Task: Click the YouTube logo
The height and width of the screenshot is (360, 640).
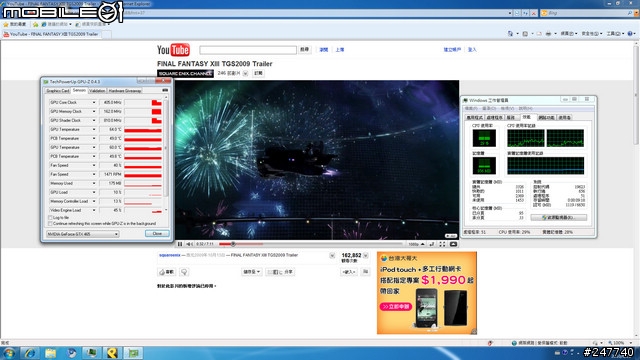Action: point(173,50)
